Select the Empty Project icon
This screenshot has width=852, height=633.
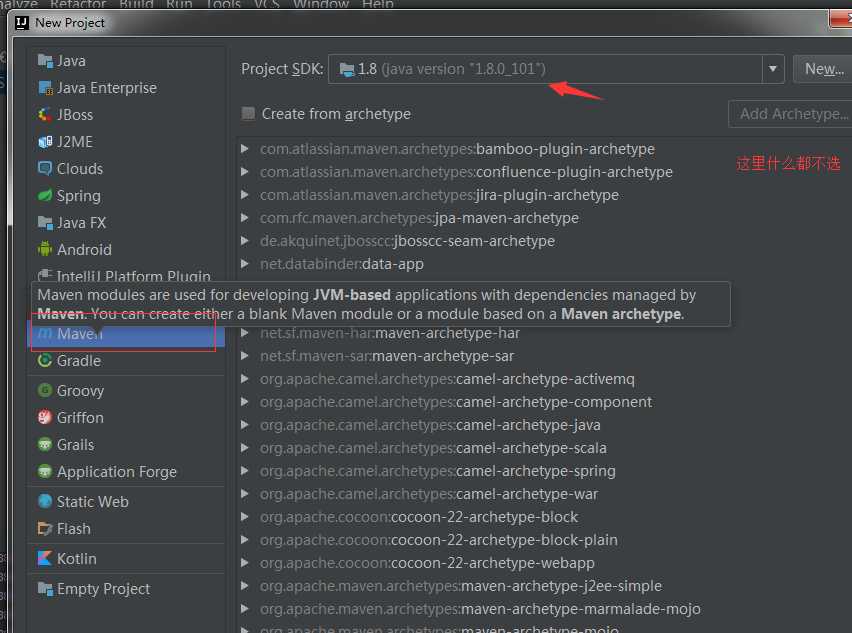45,588
